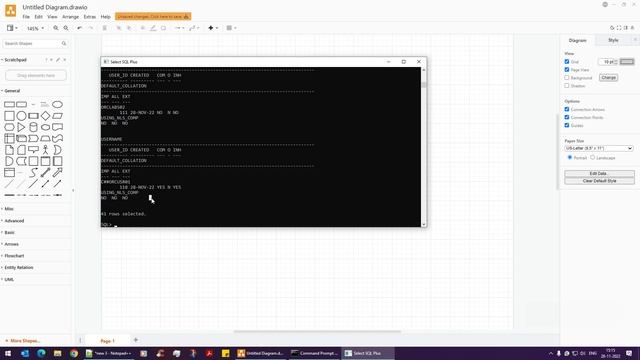Select the Portrait radio button
Image resolution: width=640 pixels, height=360 pixels.
click(x=570, y=158)
